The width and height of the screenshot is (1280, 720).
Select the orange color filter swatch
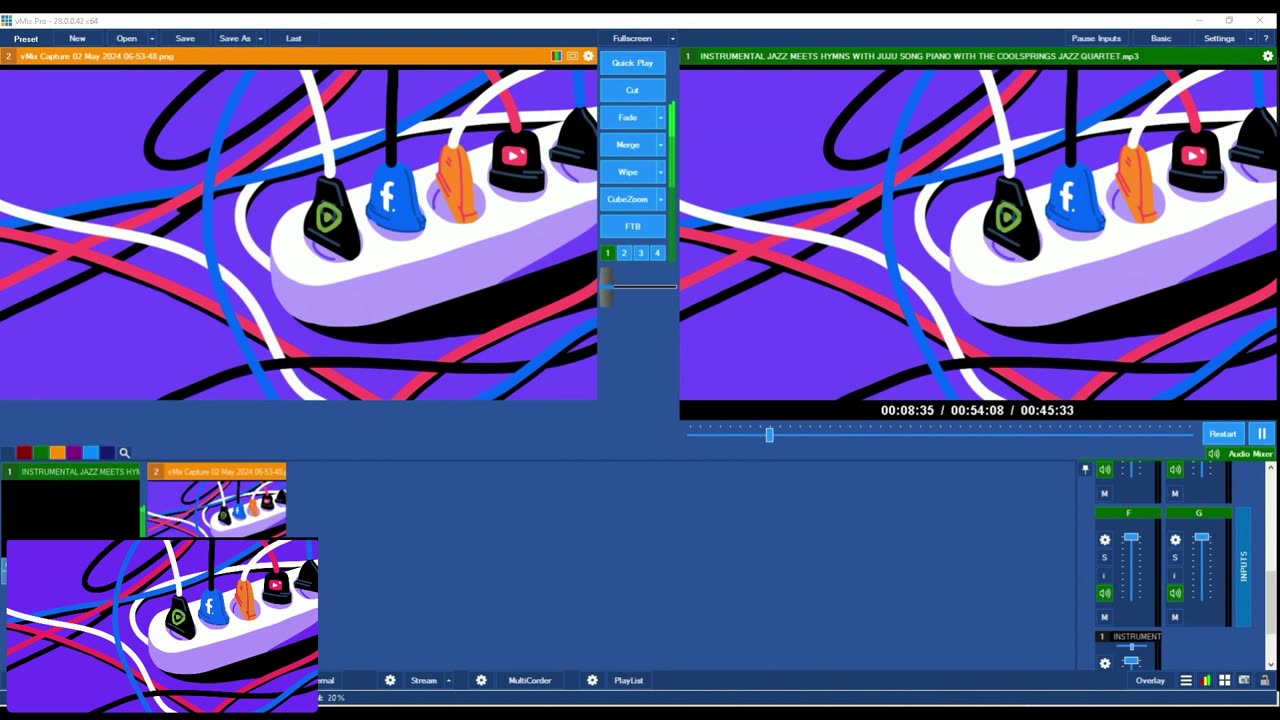57,453
